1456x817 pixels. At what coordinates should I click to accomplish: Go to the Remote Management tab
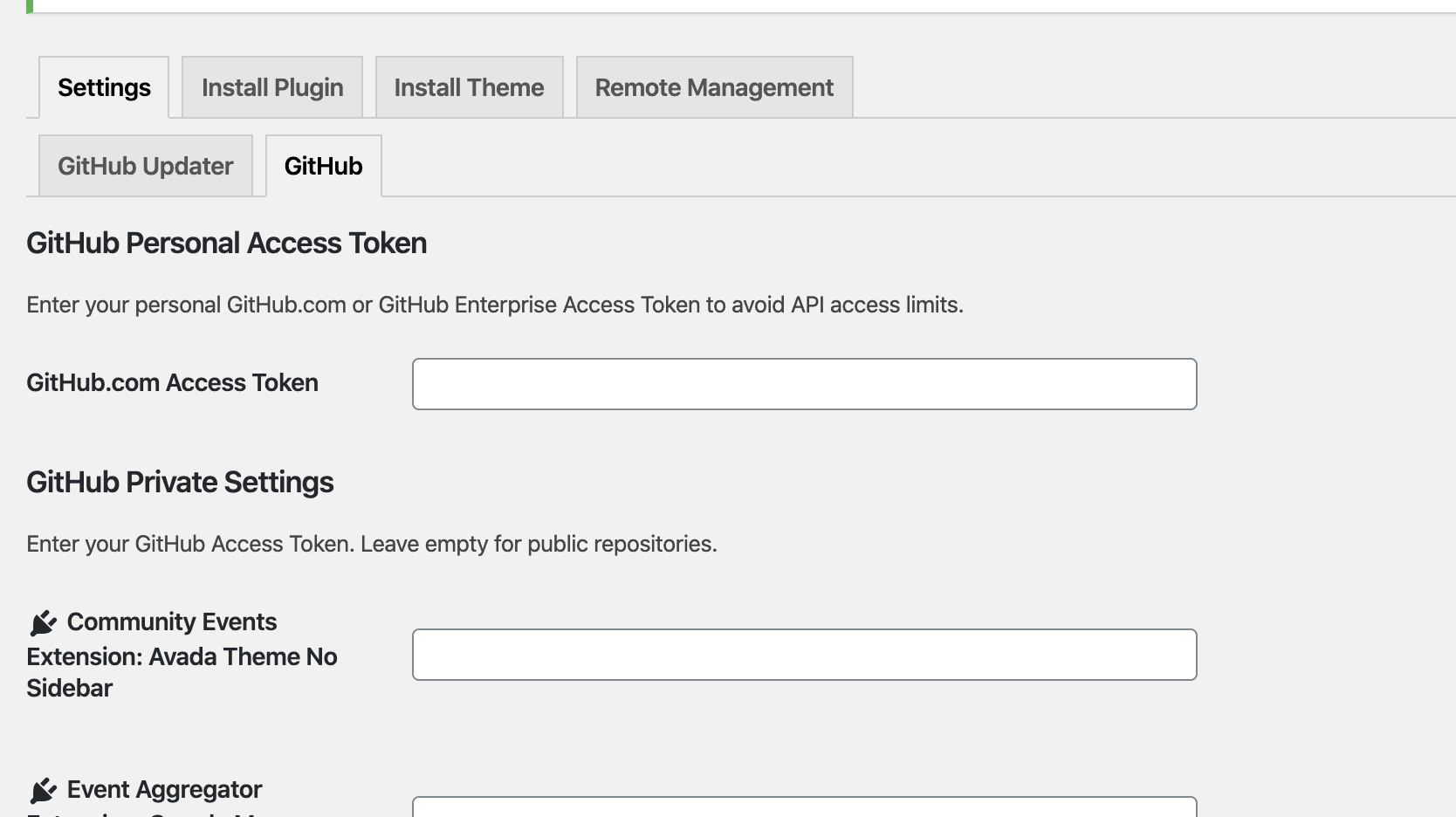coord(714,87)
